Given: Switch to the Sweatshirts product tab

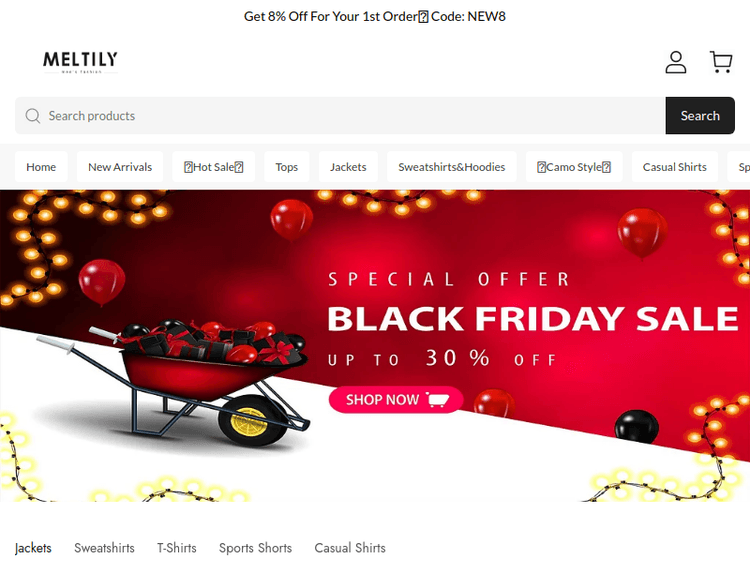Looking at the screenshot, I should tap(104, 548).
